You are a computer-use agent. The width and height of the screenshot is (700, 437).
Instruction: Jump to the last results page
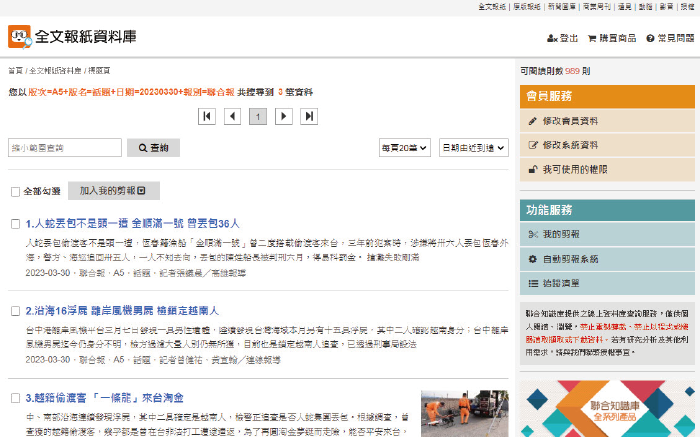(x=309, y=117)
